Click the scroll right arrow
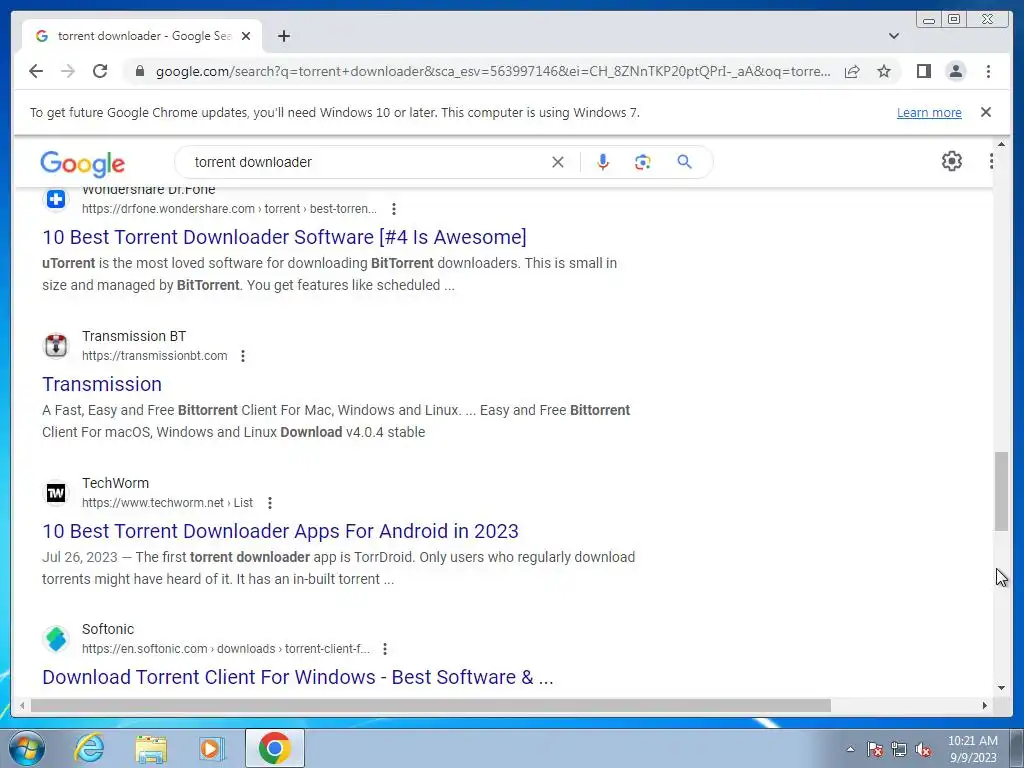The image size is (1024, 768). [985, 705]
